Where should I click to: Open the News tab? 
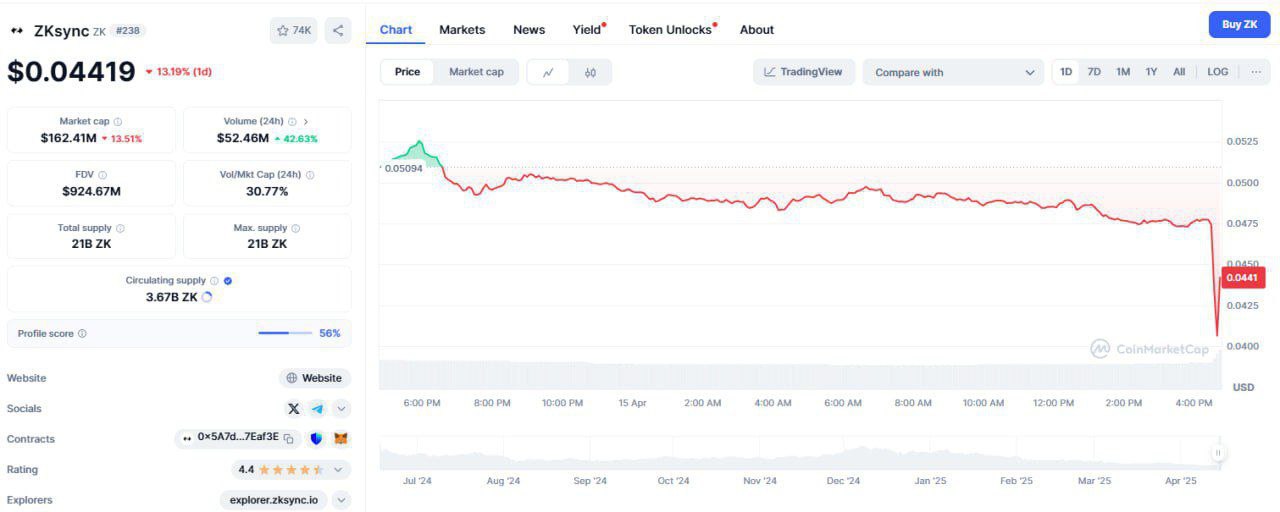(529, 29)
